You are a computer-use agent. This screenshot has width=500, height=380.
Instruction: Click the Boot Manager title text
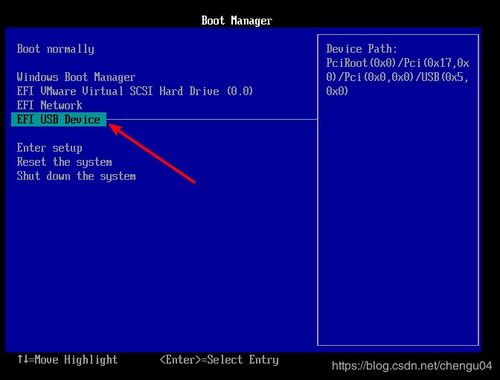pos(237,21)
